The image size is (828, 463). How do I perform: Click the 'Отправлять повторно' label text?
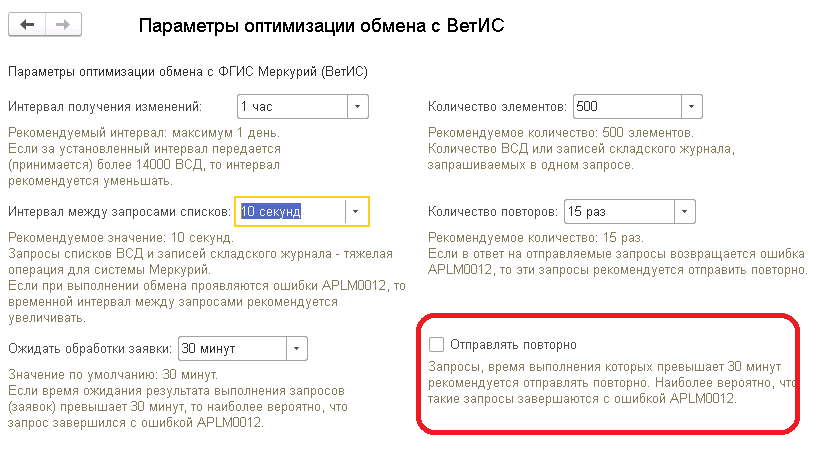coord(513,345)
